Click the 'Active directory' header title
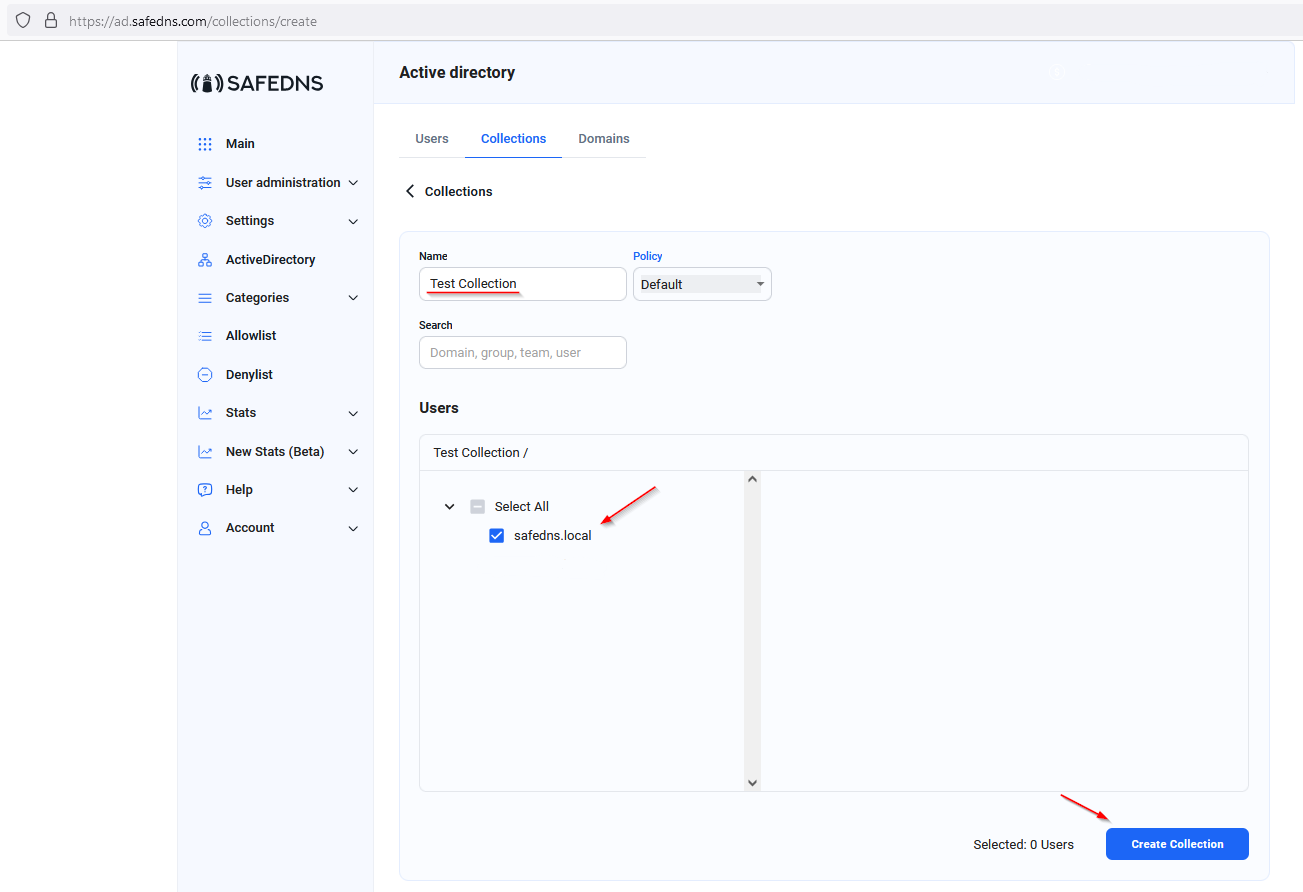Image resolution: width=1303 pixels, height=892 pixels. coord(457,72)
